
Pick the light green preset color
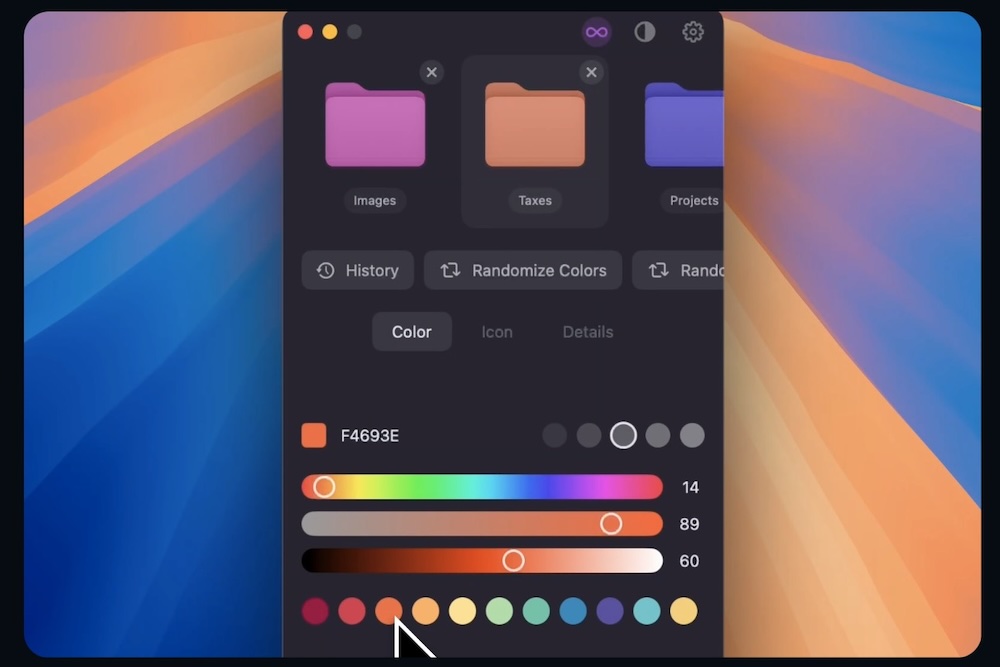click(499, 611)
